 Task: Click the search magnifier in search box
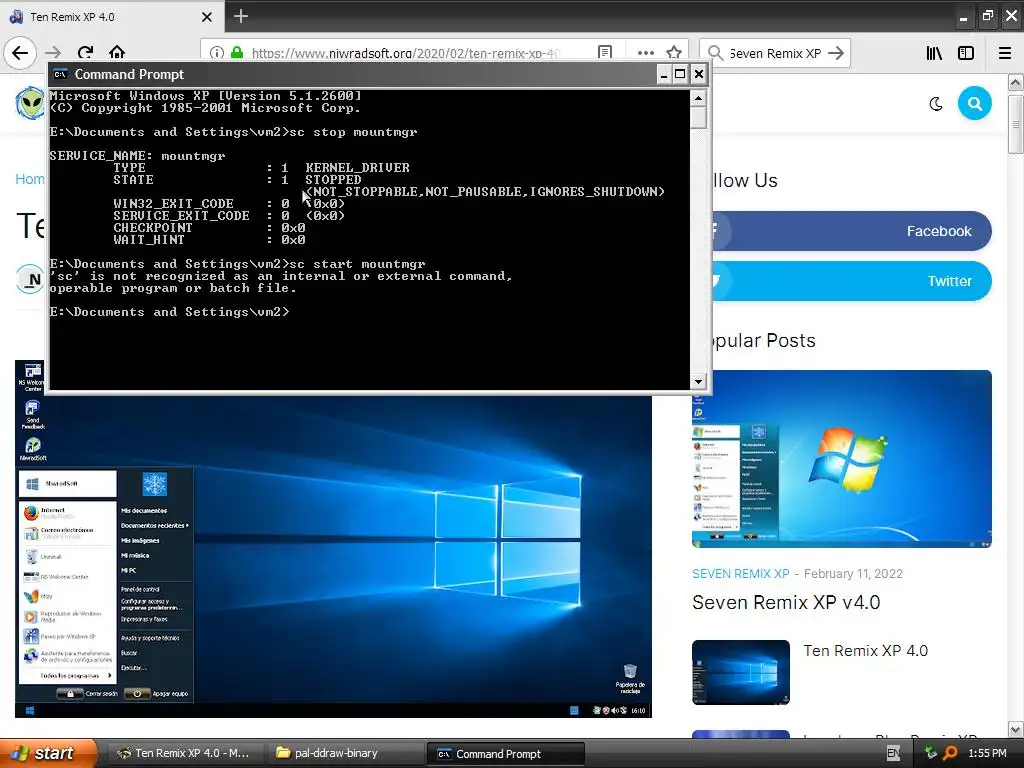[716, 53]
